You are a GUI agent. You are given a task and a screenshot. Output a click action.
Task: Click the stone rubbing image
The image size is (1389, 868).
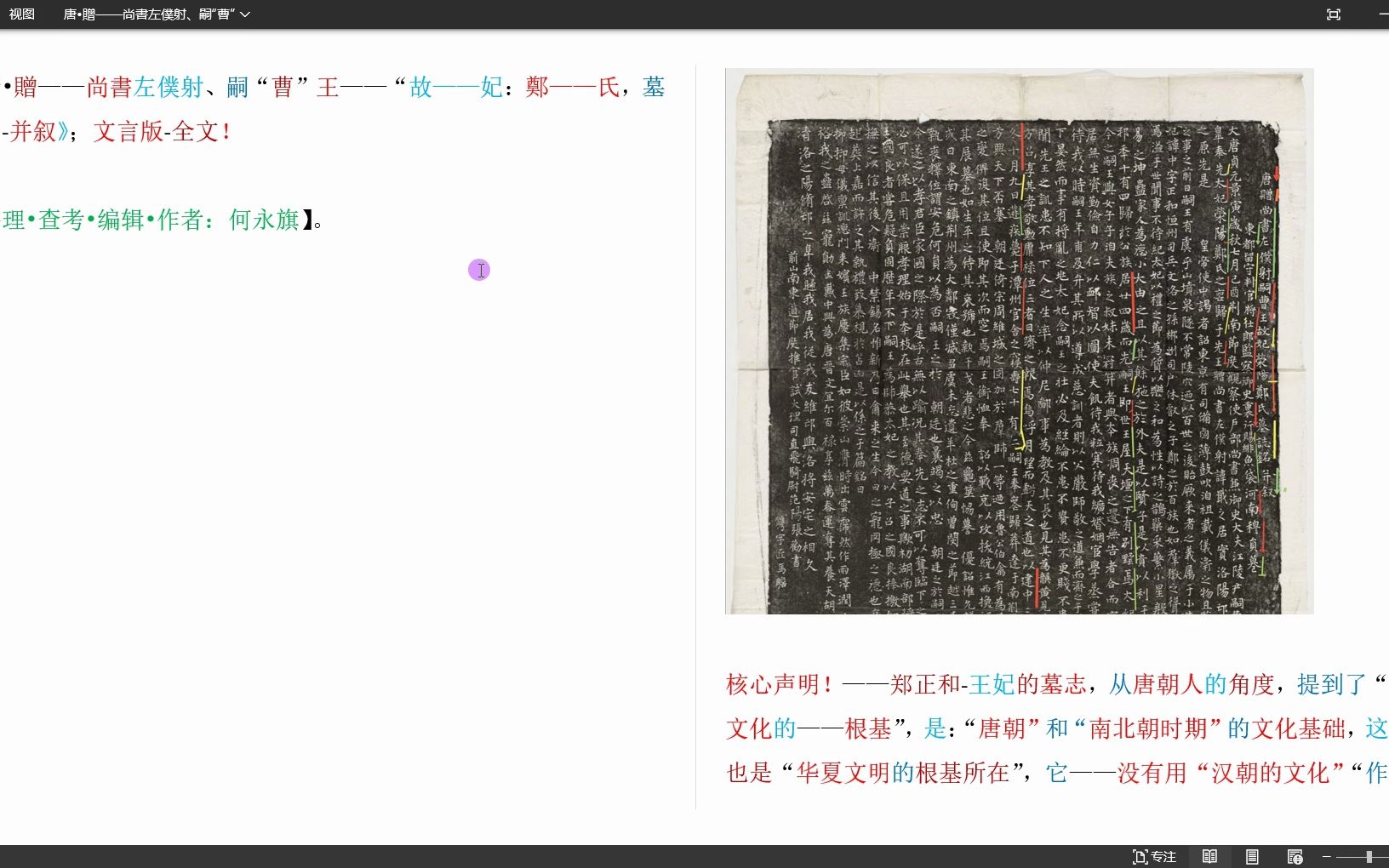click(1020, 341)
